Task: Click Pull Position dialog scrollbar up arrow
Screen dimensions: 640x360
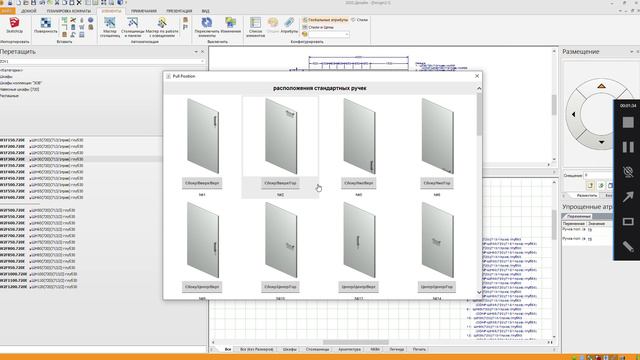Action: point(479,88)
